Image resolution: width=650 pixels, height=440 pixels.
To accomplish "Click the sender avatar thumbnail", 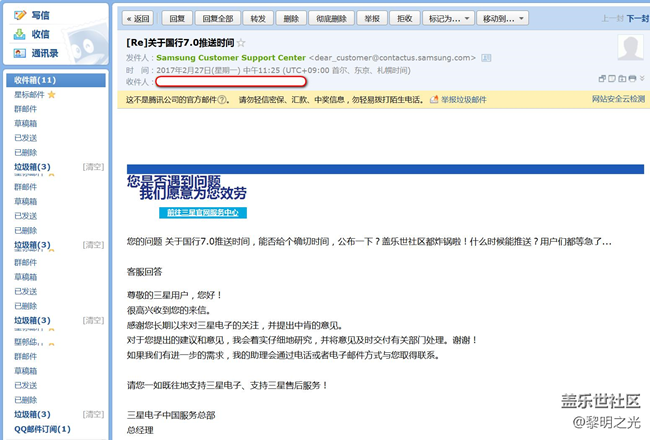I will pos(631,47).
